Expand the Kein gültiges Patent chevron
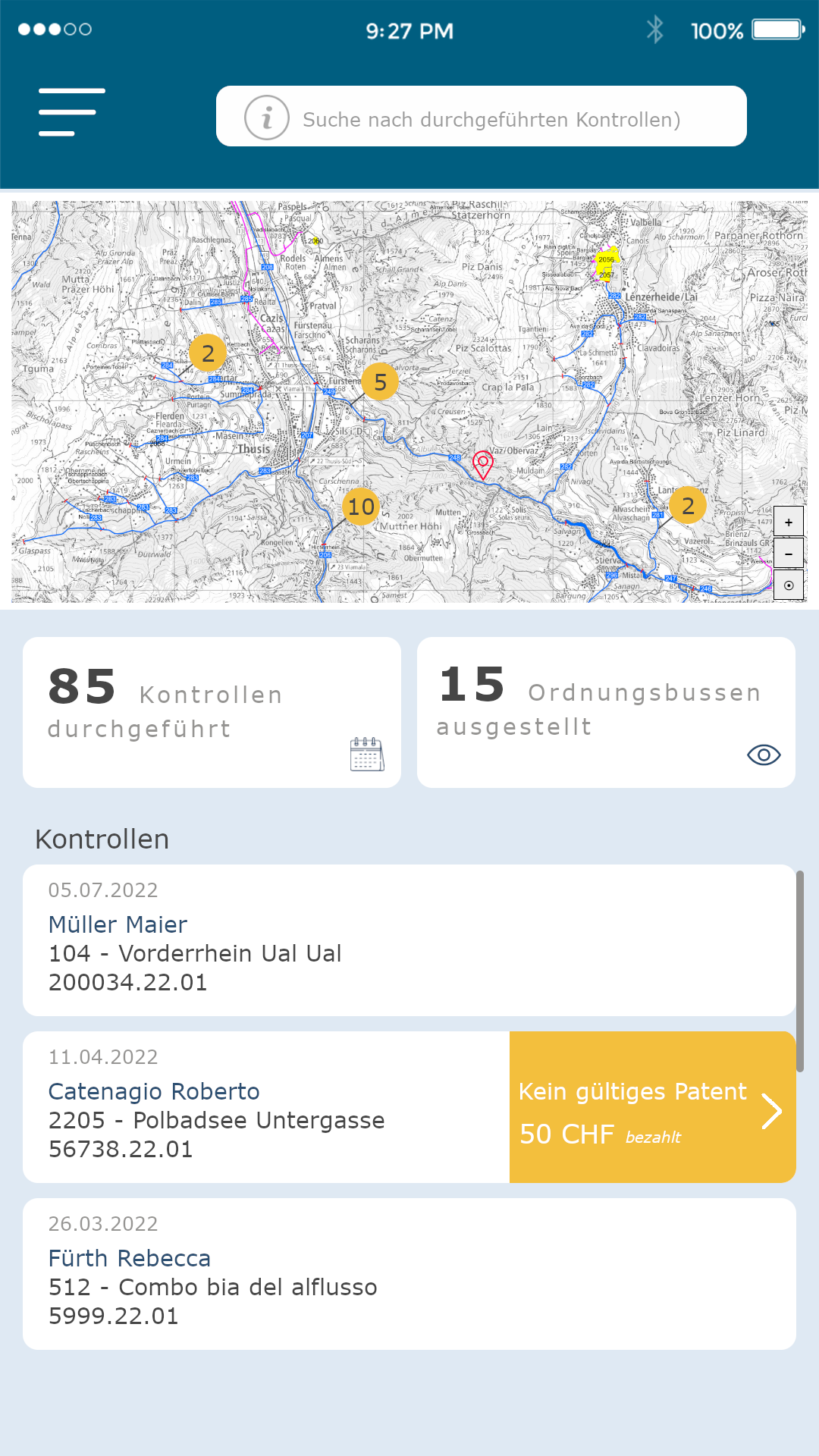 pyautogui.click(x=771, y=1112)
